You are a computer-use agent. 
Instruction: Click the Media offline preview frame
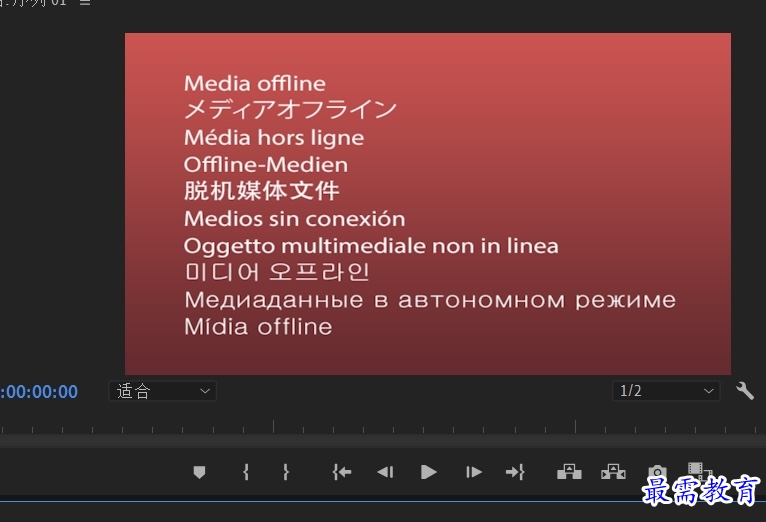[428, 204]
